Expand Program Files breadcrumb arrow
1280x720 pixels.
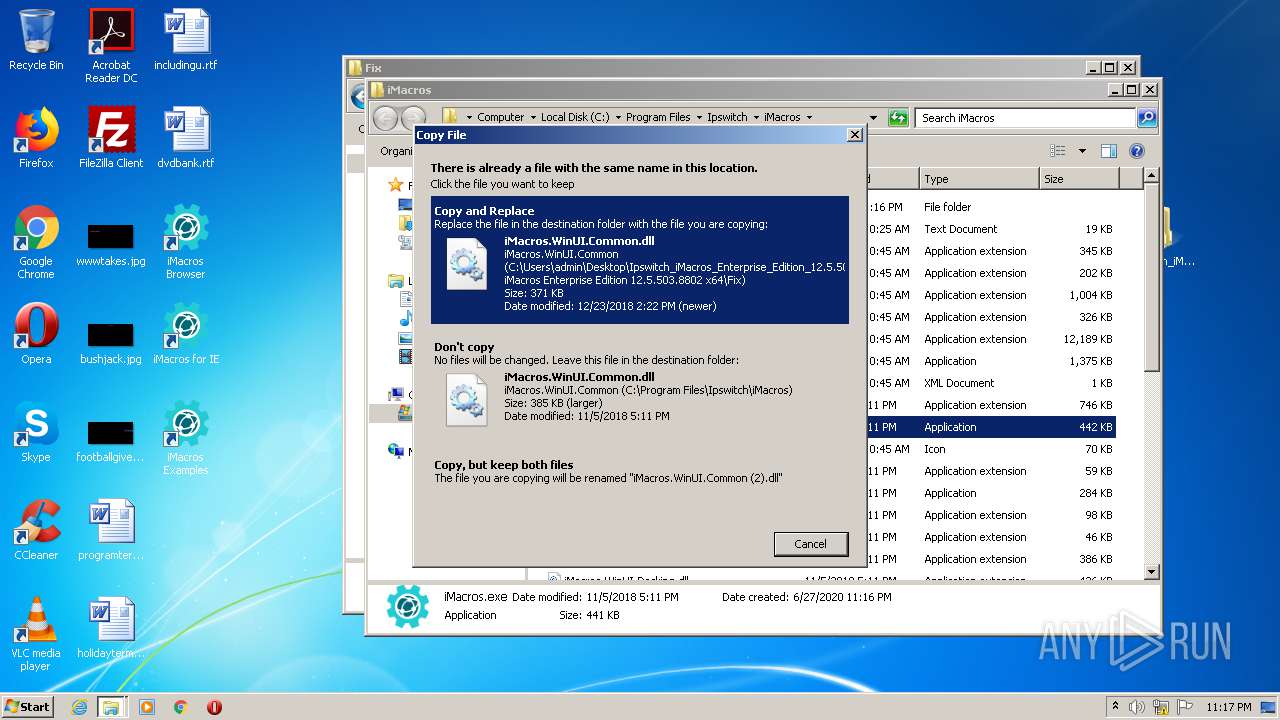point(699,118)
